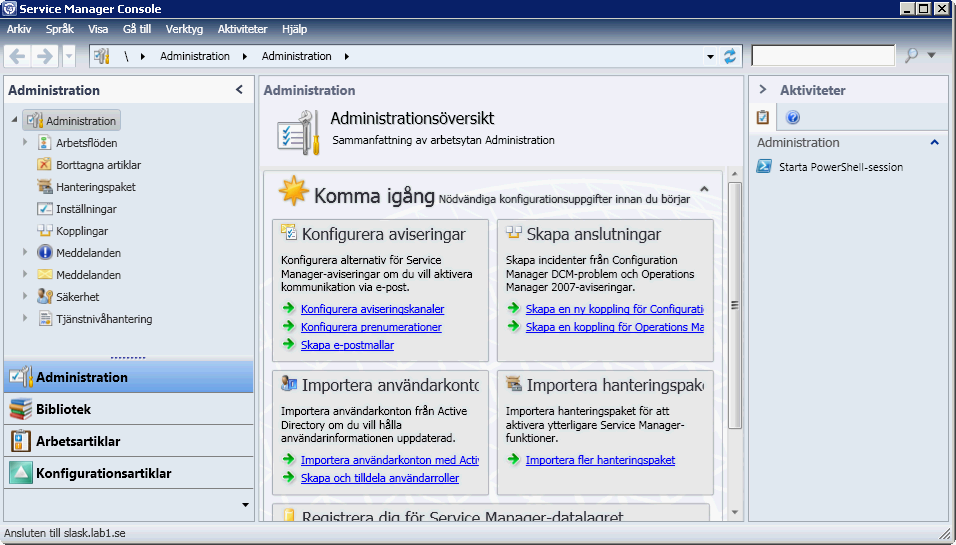Click the search magnifier icon

pos(911,55)
